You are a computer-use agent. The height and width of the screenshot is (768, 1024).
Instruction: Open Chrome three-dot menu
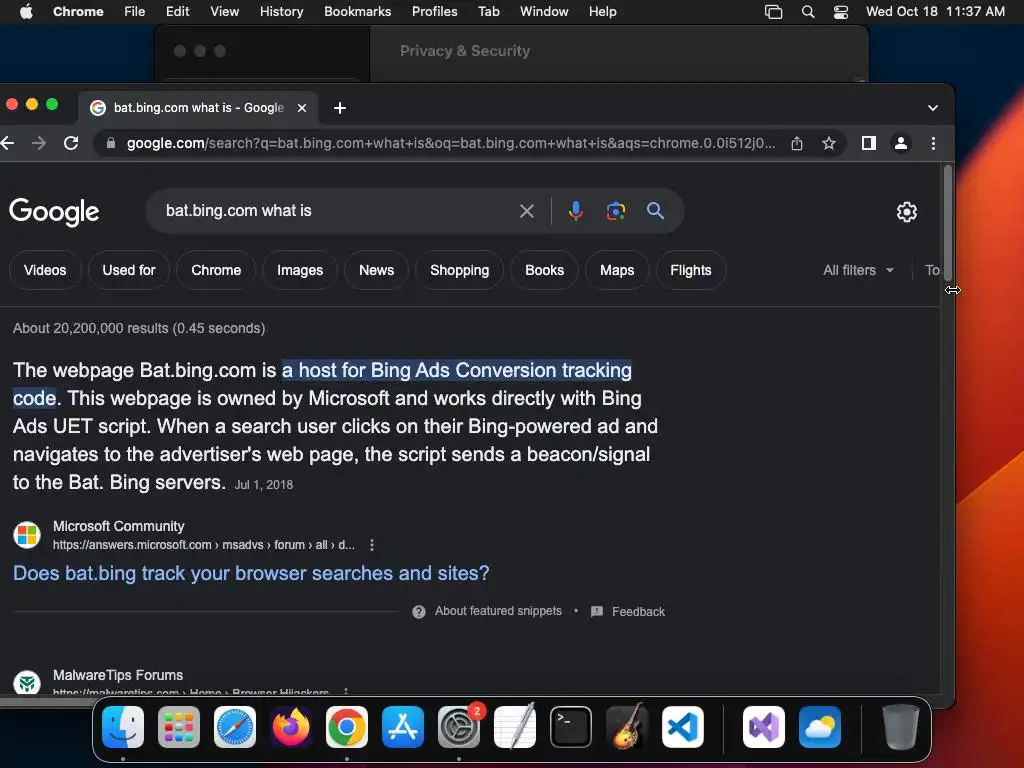[933, 143]
